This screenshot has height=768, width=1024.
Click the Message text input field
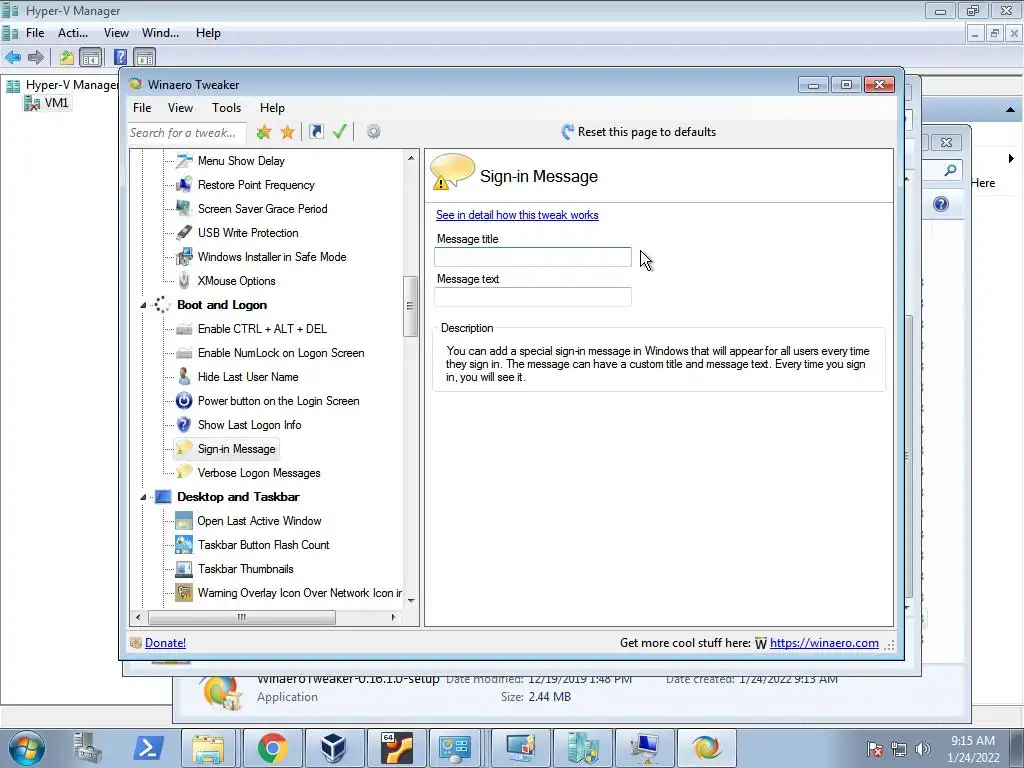pos(533,297)
